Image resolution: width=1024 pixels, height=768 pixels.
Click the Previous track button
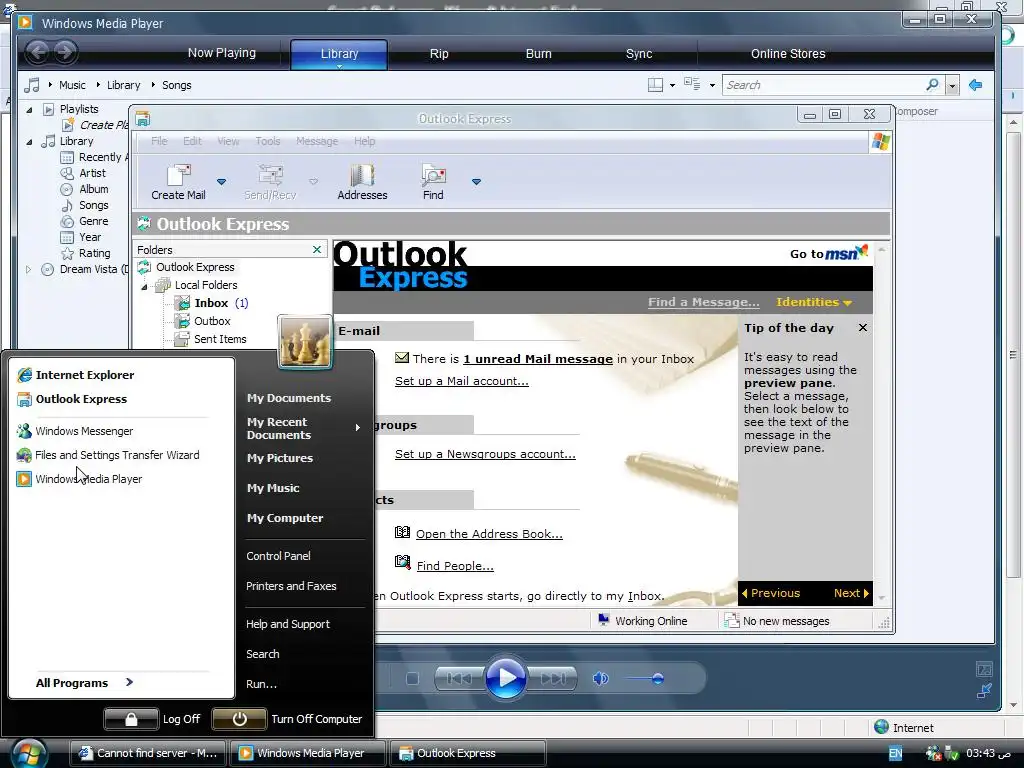[x=460, y=679]
